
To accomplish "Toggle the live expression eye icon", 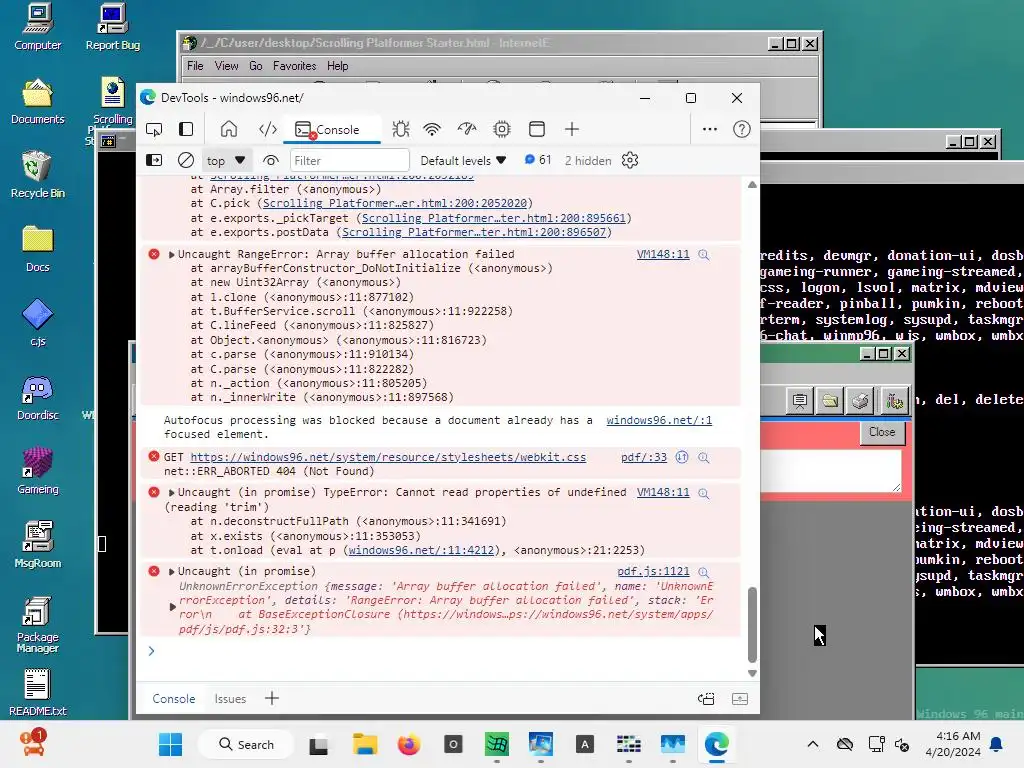I will click(270, 160).
